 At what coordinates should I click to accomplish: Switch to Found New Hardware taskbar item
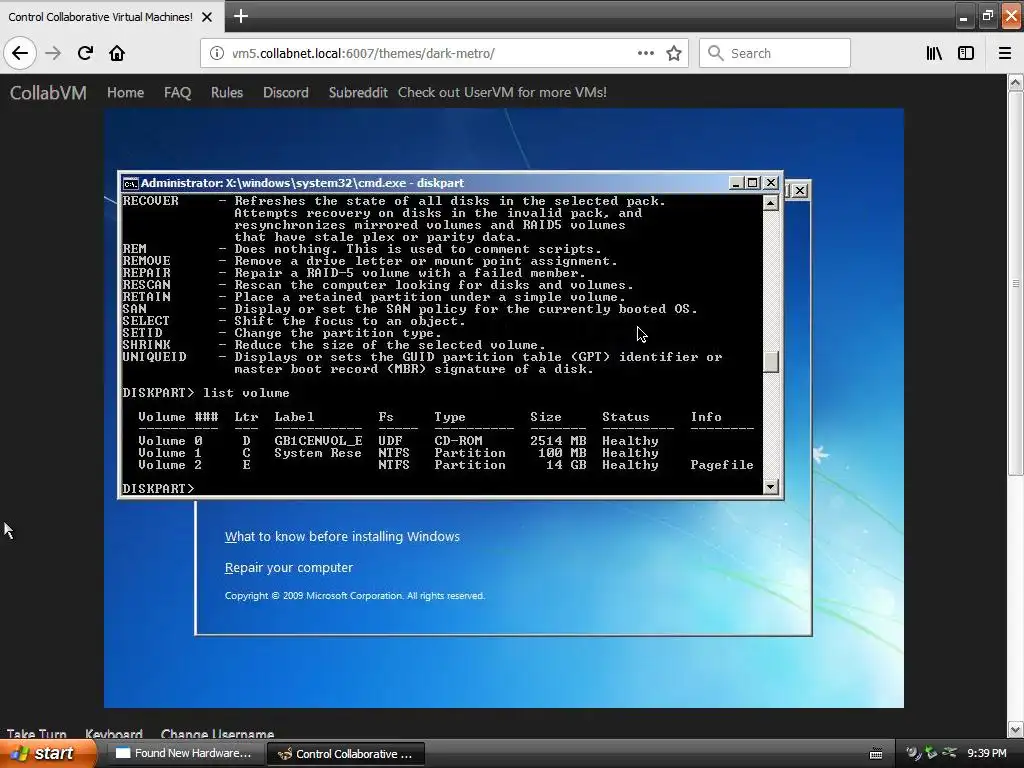point(184,754)
